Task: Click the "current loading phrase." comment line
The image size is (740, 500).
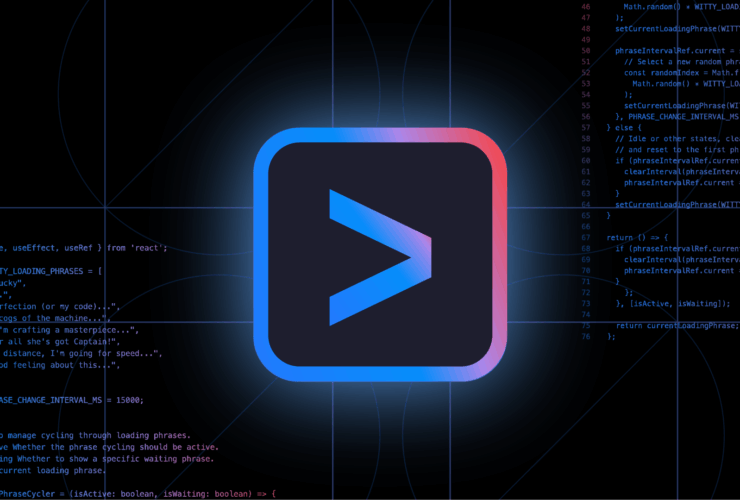Action: pyautogui.click(x=53, y=470)
